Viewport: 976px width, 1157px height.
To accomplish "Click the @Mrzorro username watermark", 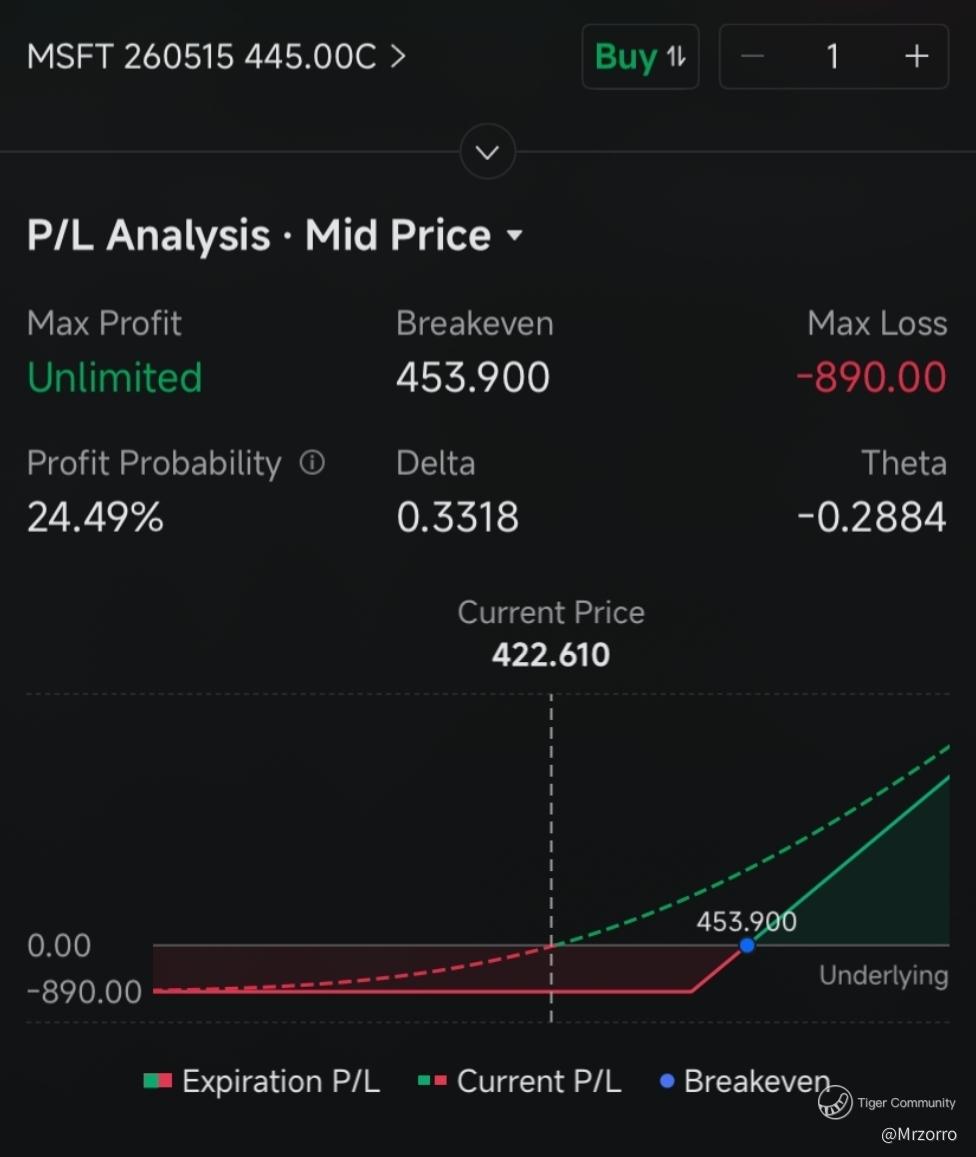I will click(918, 1135).
